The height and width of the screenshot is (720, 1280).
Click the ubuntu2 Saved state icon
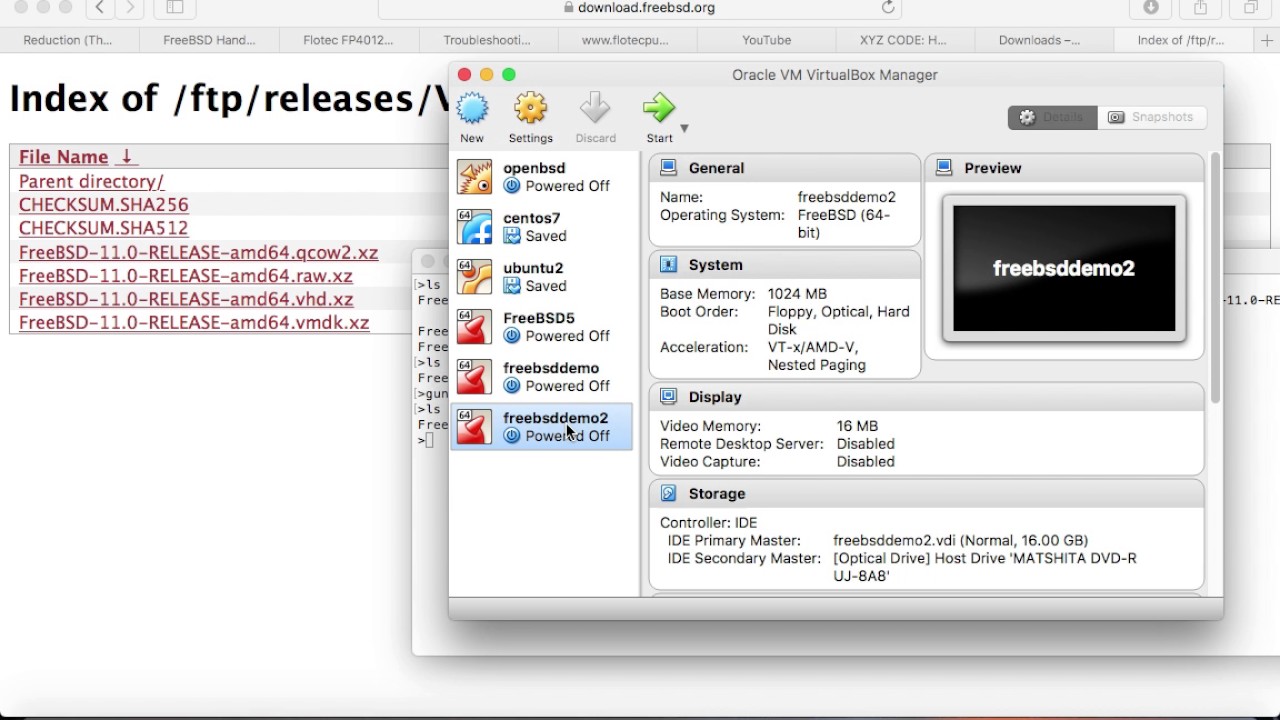(x=512, y=286)
